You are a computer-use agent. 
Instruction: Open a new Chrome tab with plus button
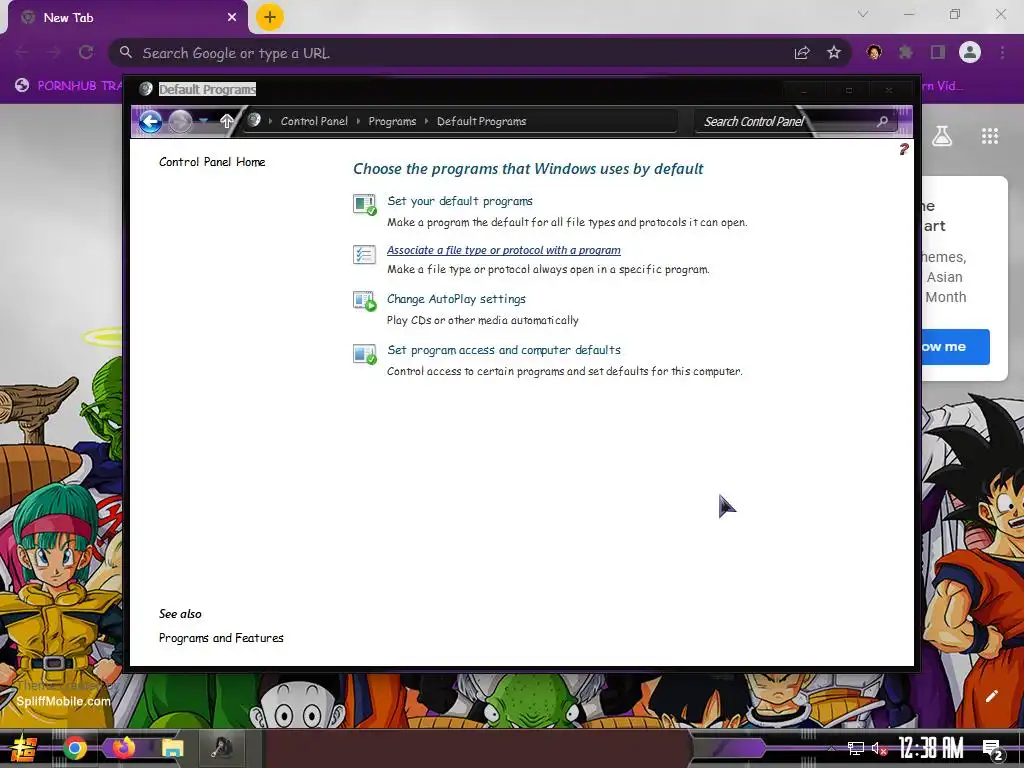pyautogui.click(x=269, y=17)
